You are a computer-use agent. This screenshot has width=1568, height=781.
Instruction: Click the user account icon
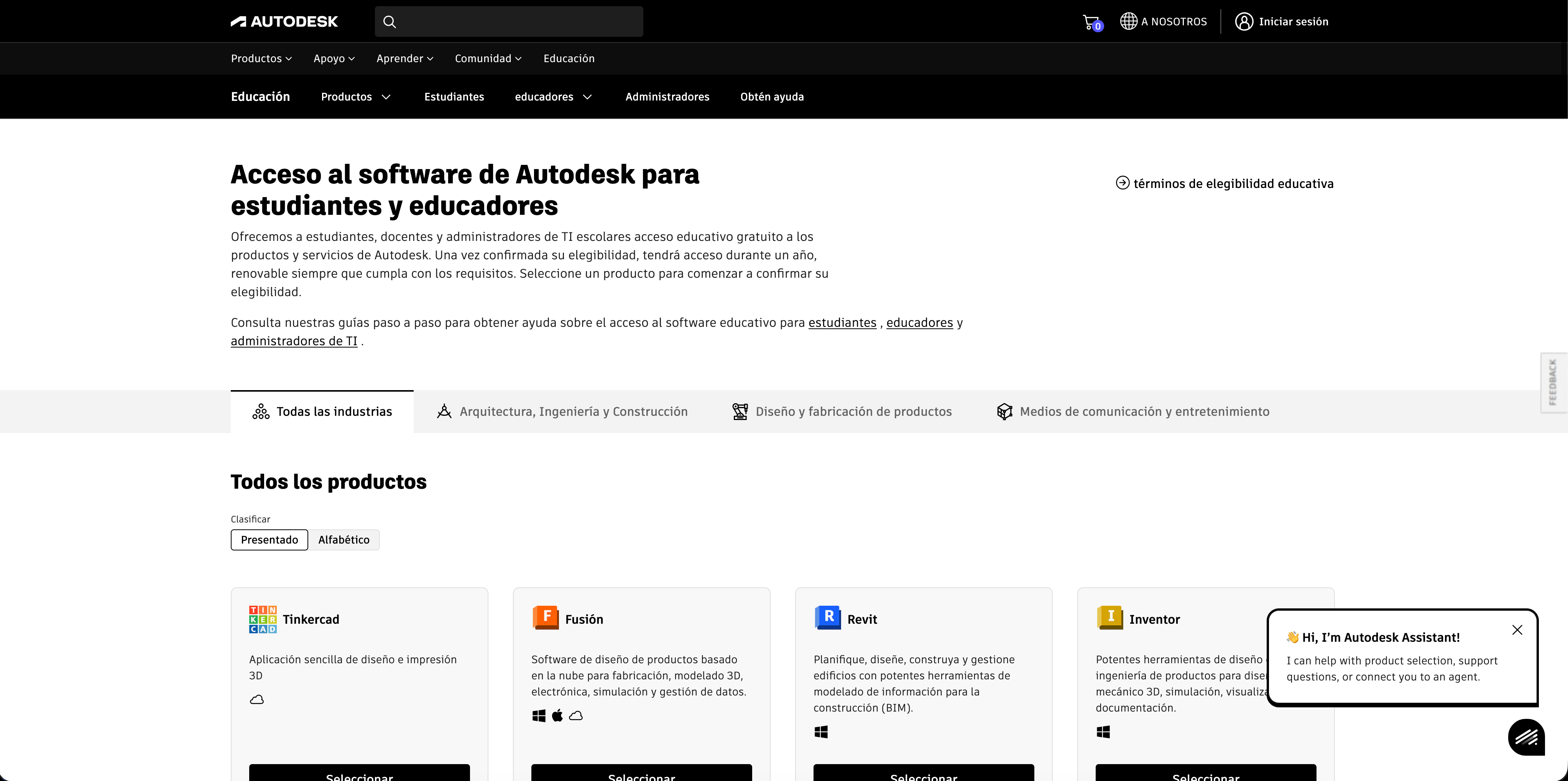click(x=1244, y=21)
